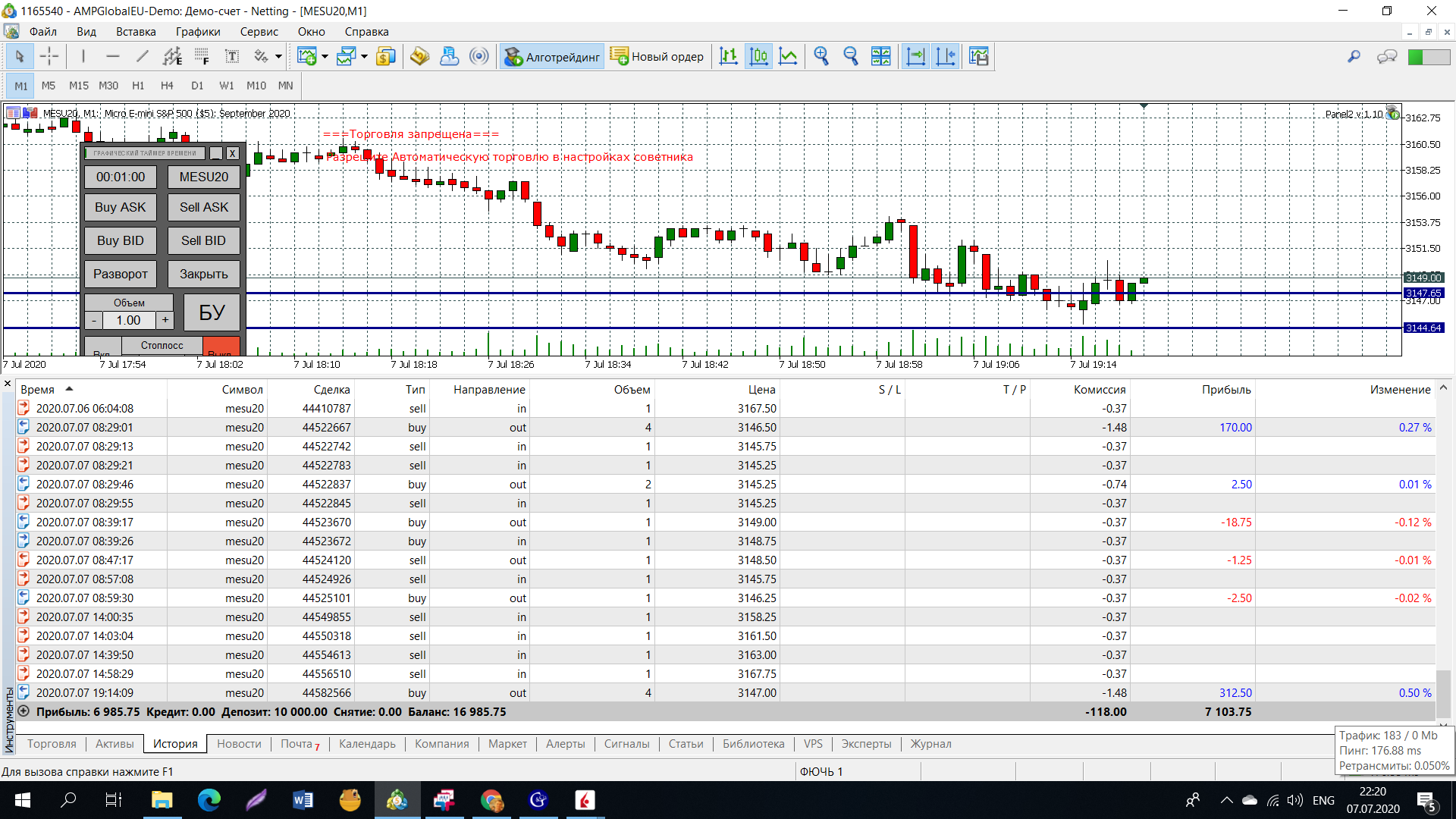1456x819 pixels.
Task: Click the Новый ордер button
Action: click(x=657, y=57)
